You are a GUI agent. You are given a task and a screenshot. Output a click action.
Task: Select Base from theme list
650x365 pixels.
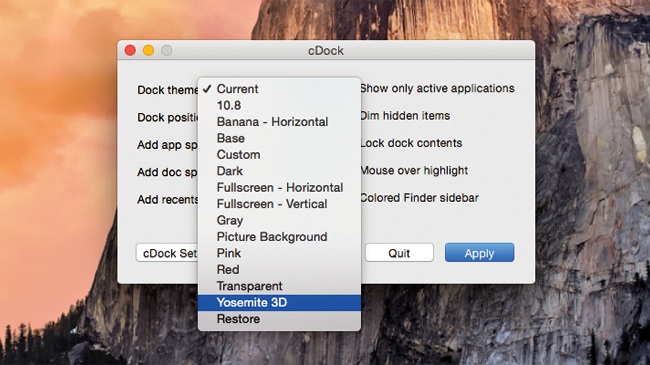tap(279, 138)
